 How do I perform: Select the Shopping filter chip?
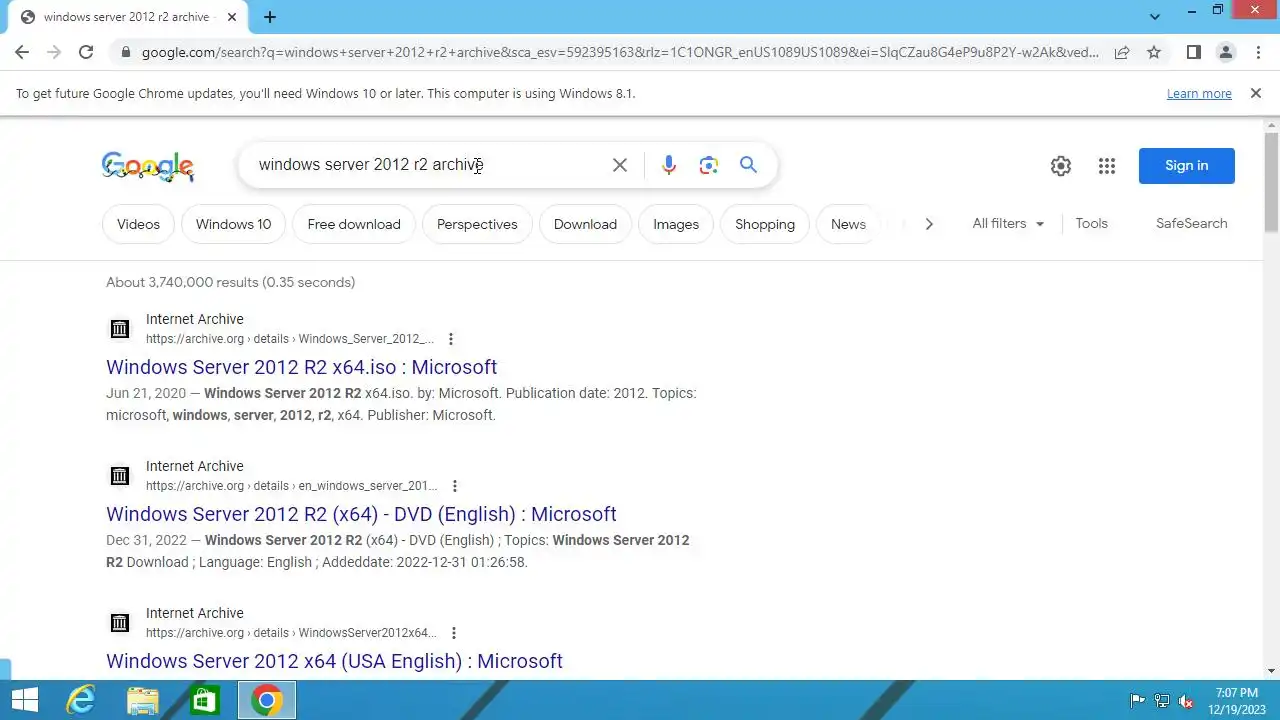pos(765,224)
